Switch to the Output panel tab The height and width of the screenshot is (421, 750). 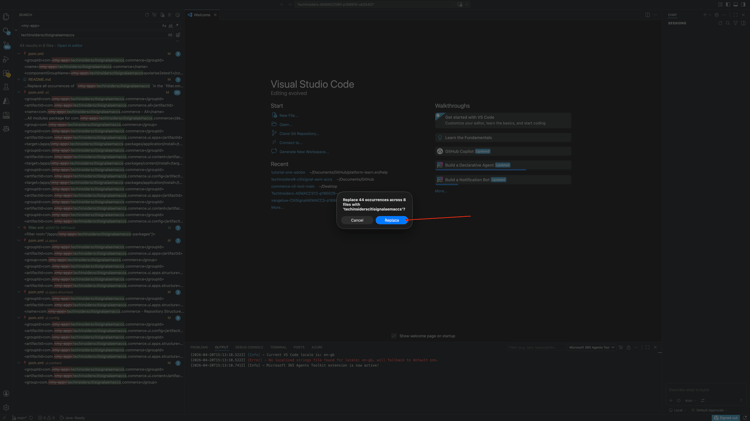[221, 347]
